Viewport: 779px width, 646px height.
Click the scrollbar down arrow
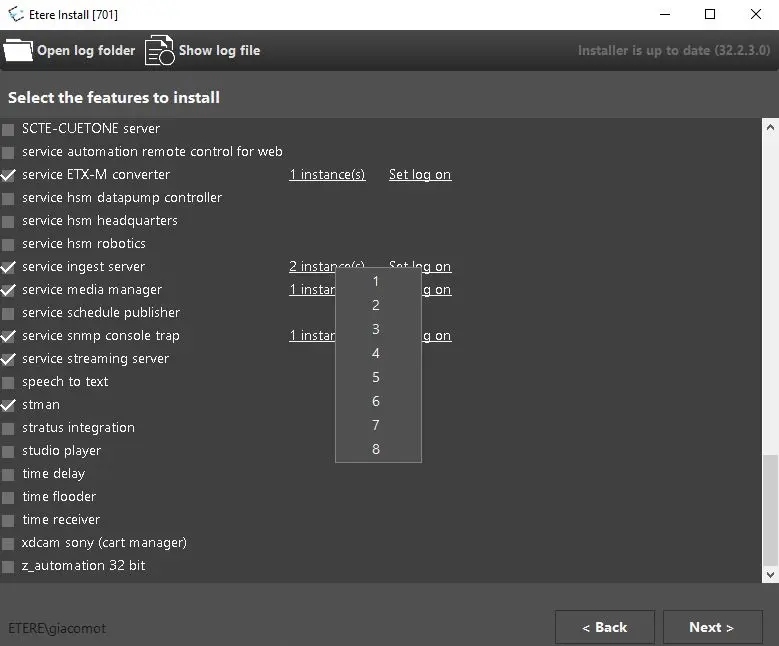click(x=769, y=575)
